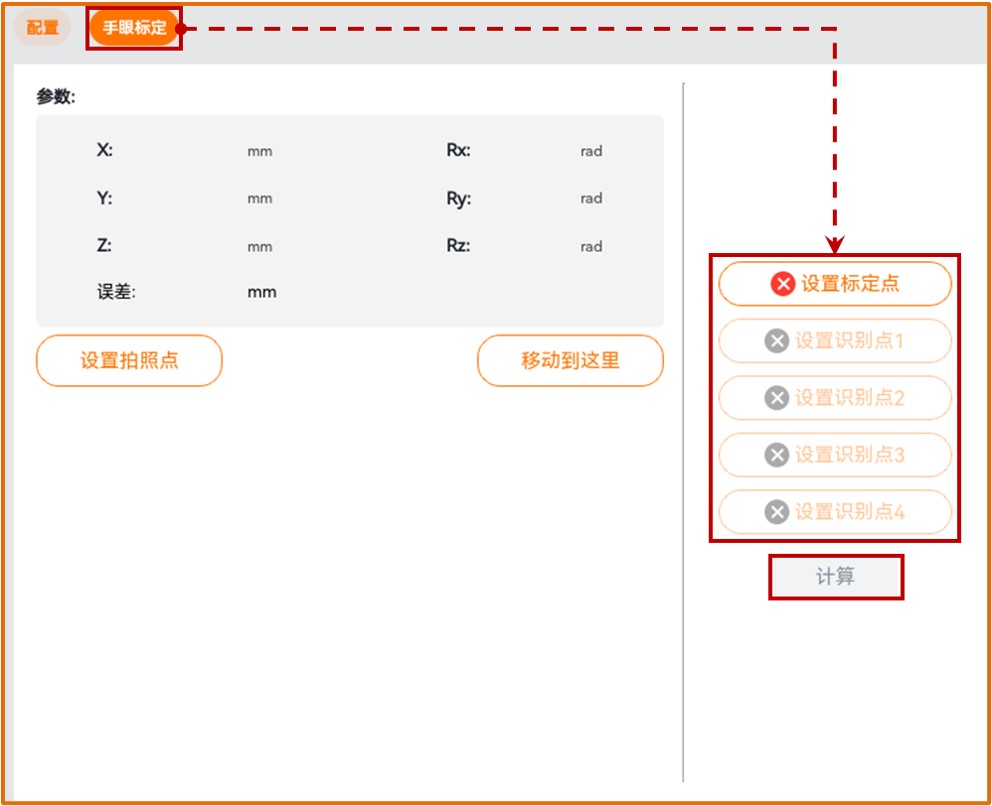
Task: Click the 设置标定点 button text
Action: pos(850,284)
